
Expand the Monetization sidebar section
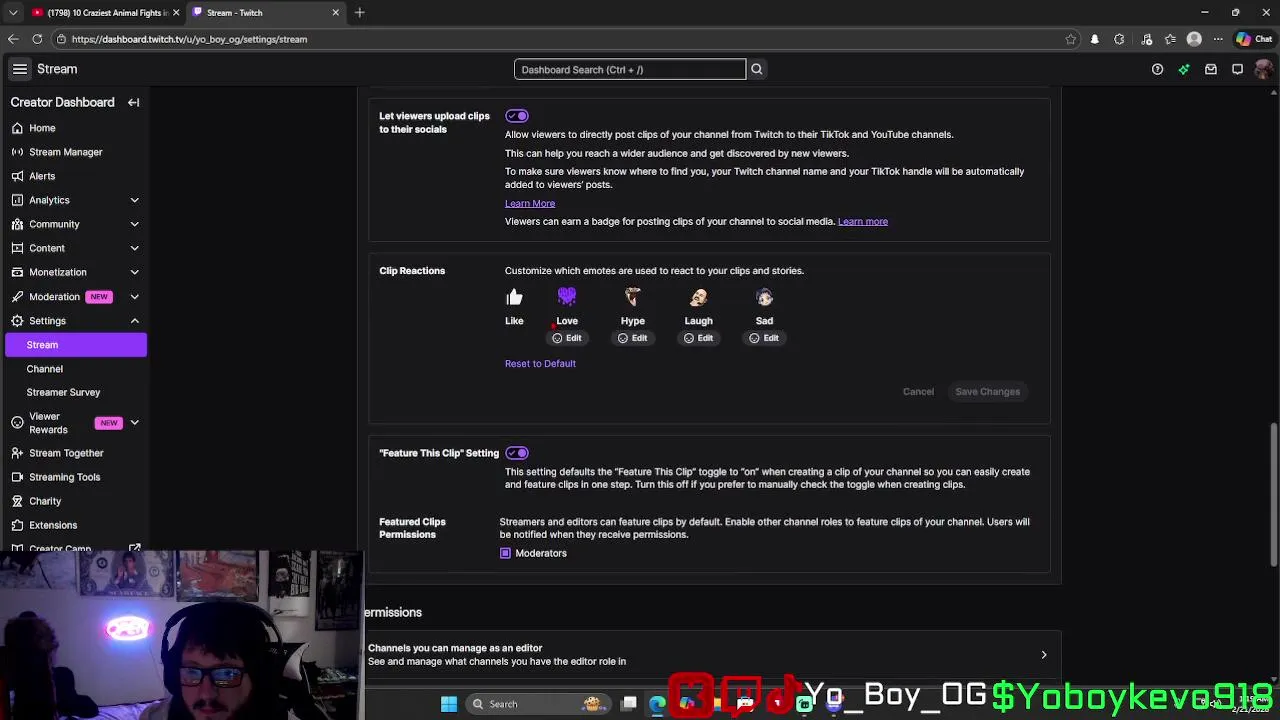pos(134,272)
